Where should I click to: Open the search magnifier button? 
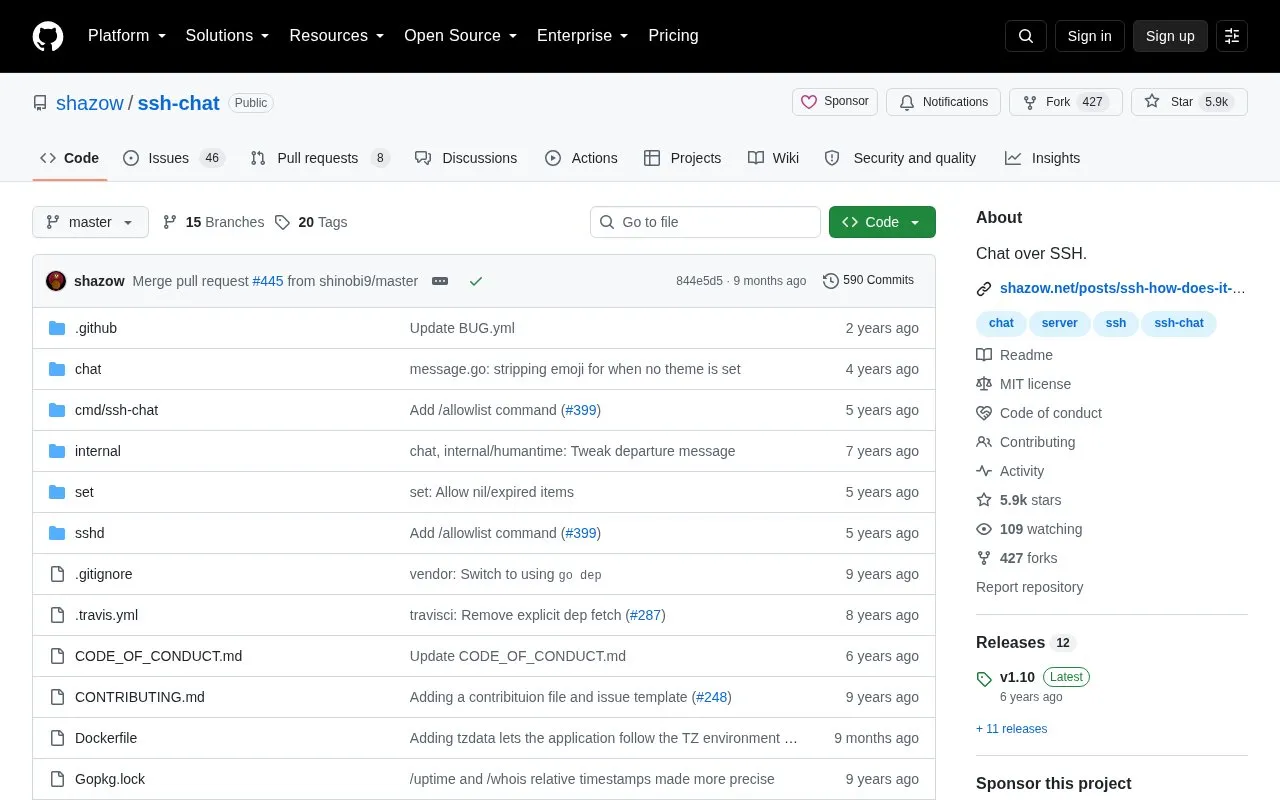[x=1026, y=36]
